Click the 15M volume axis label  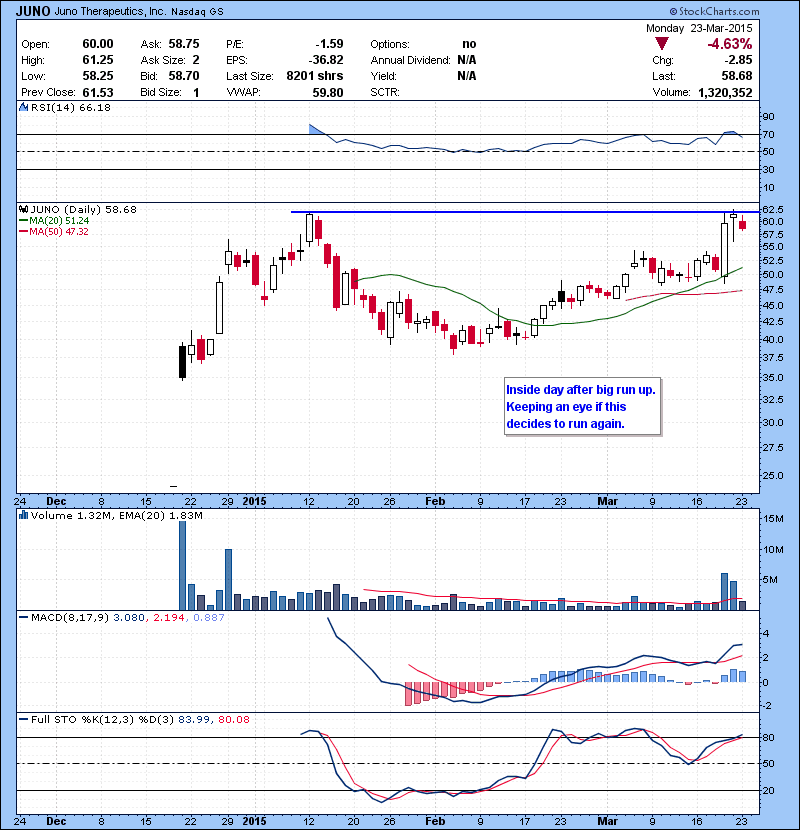coord(773,519)
